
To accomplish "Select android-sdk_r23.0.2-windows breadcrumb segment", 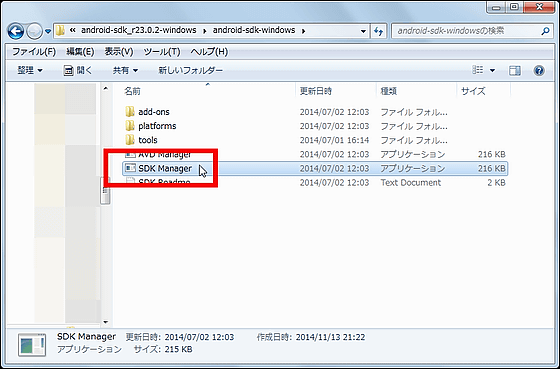I will point(139,30).
